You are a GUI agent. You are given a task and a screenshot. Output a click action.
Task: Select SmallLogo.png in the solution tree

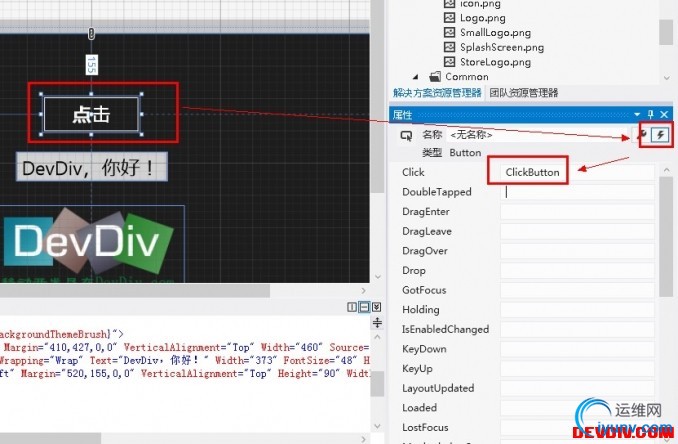[495, 32]
